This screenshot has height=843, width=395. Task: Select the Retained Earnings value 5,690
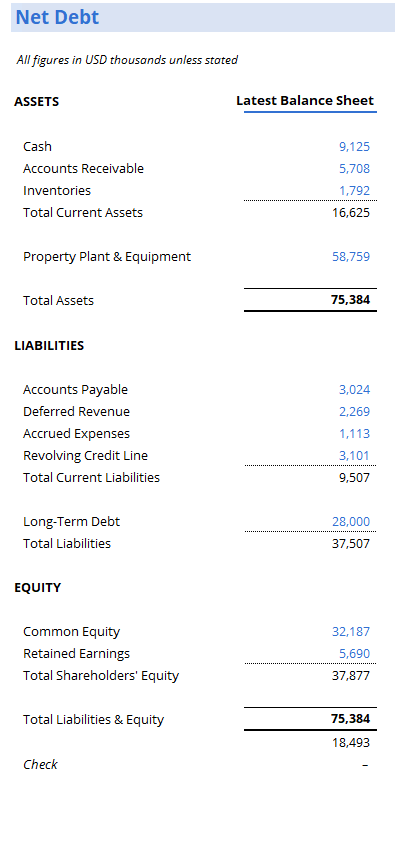tap(354, 654)
